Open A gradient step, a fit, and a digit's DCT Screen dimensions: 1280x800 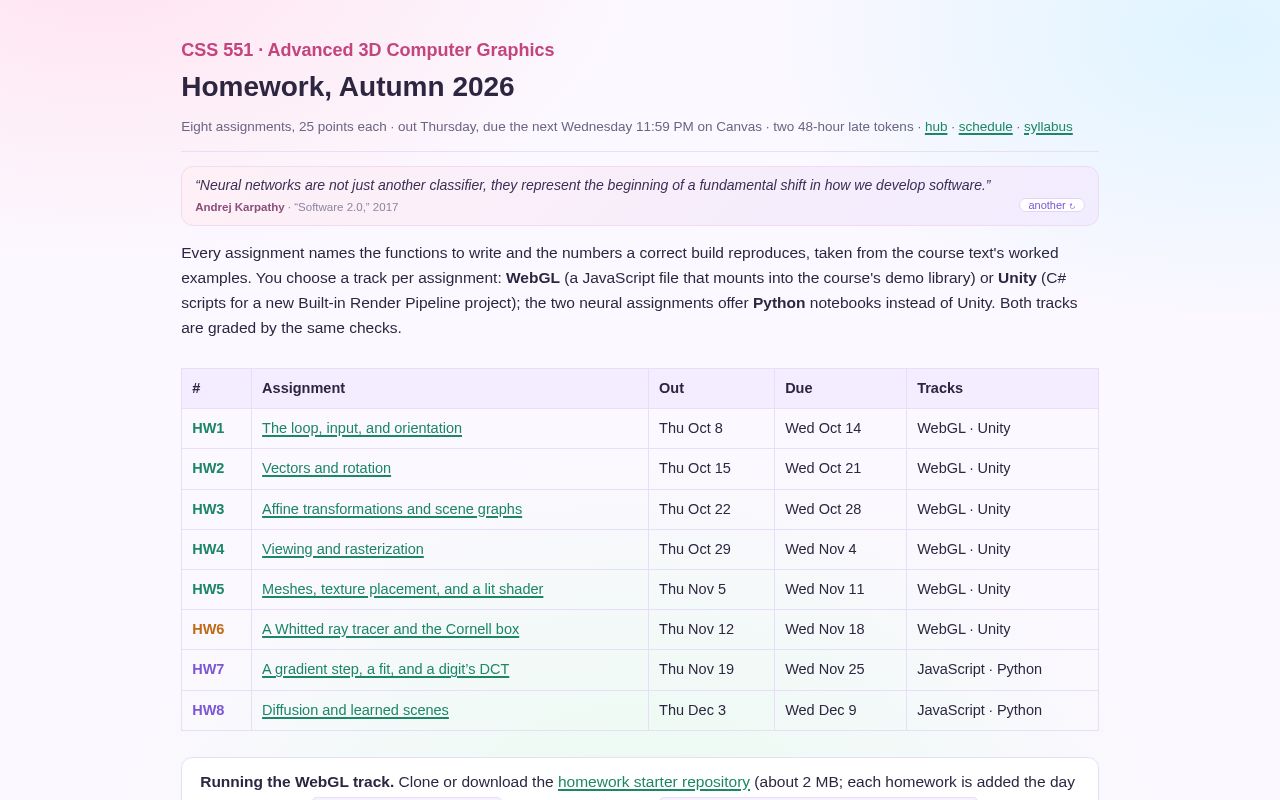click(385, 669)
